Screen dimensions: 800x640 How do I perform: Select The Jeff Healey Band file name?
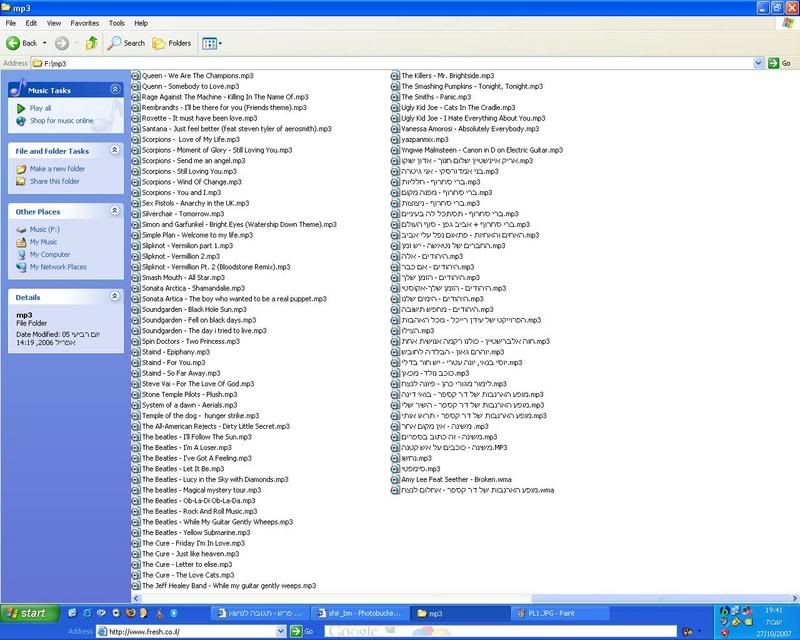point(229,586)
